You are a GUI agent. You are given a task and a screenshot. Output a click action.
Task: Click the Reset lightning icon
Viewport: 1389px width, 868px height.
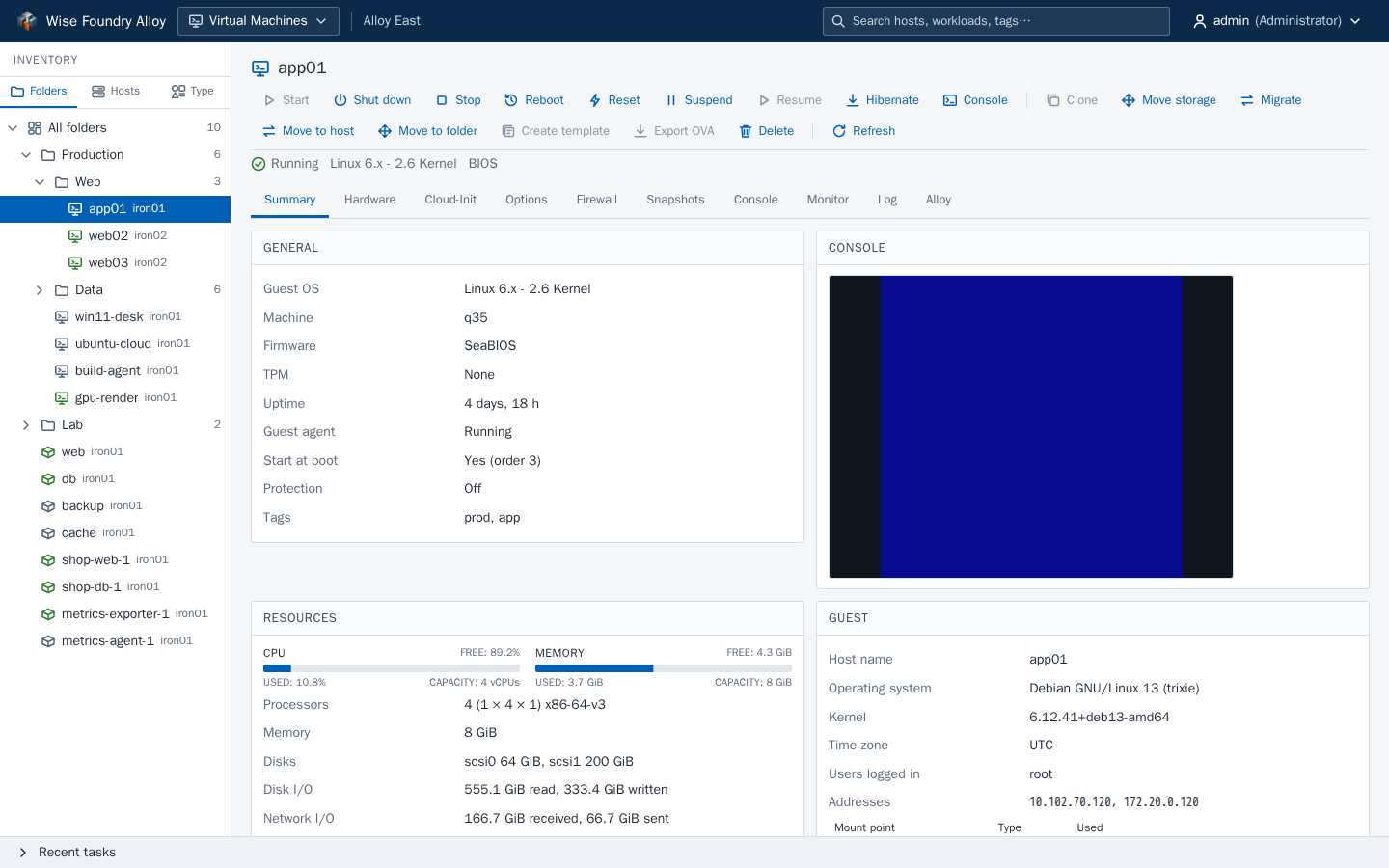pos(595,100)
